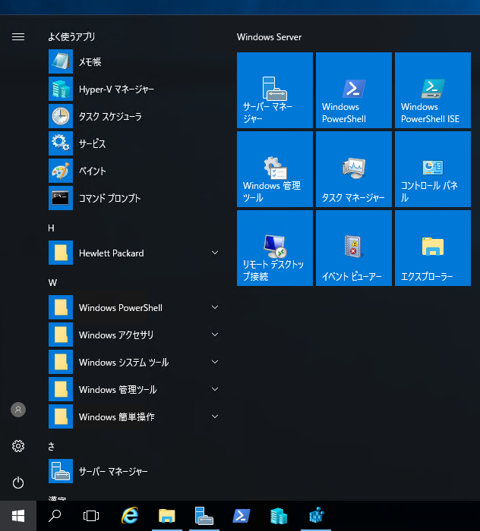This screenshot has width=480, height=531.
Task: Open PowerShell from taskbar
Action: [242, 516]
